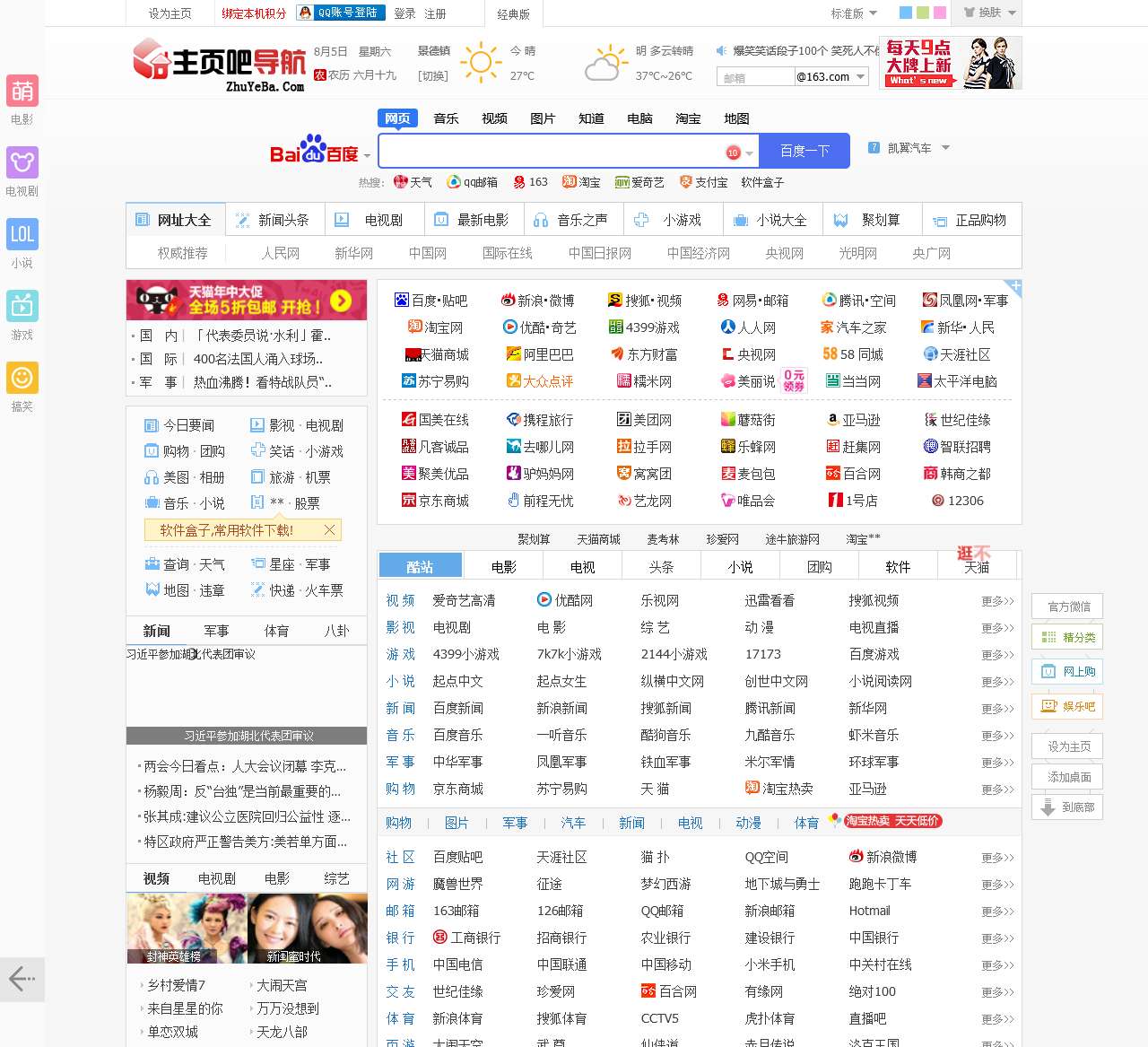
Task: Click the Baidu logo
Action: click(x=314, y=151)
